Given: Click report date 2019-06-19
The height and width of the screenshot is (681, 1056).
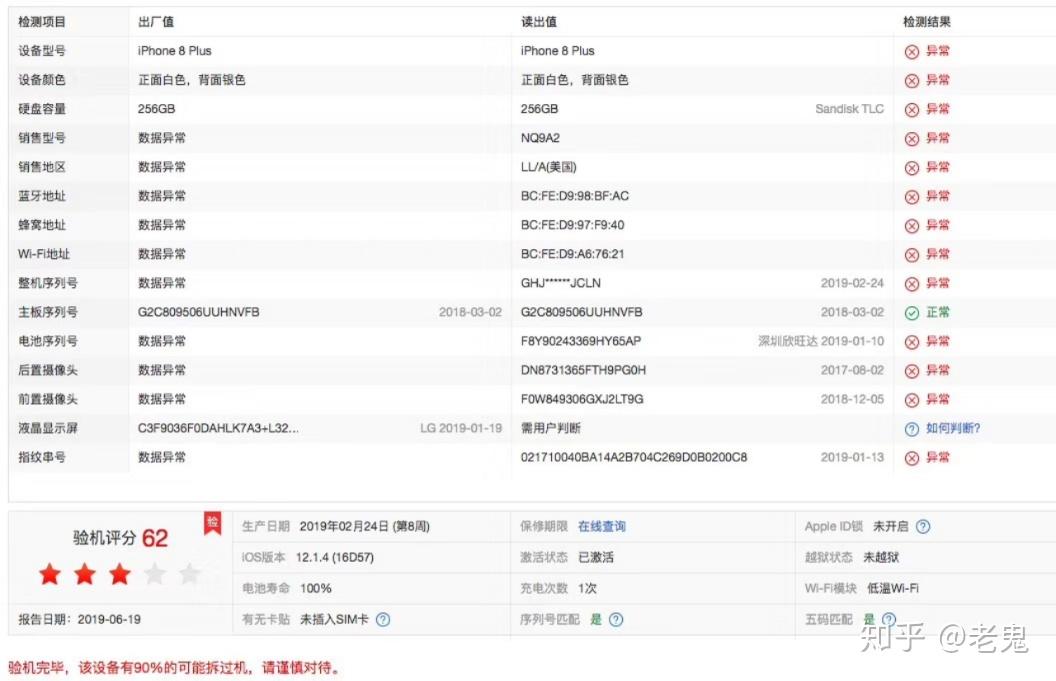Looking at the screenshot, I should 109,619.
